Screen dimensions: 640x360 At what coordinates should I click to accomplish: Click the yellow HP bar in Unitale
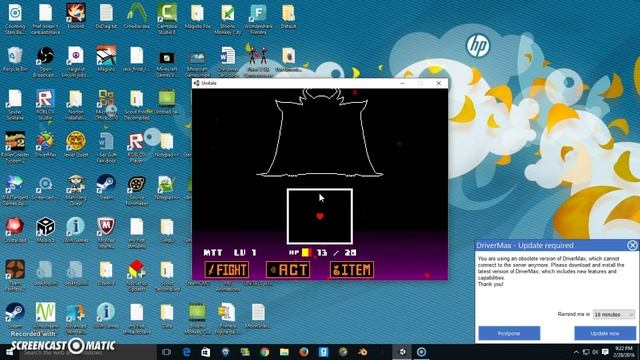pos(307,253)
